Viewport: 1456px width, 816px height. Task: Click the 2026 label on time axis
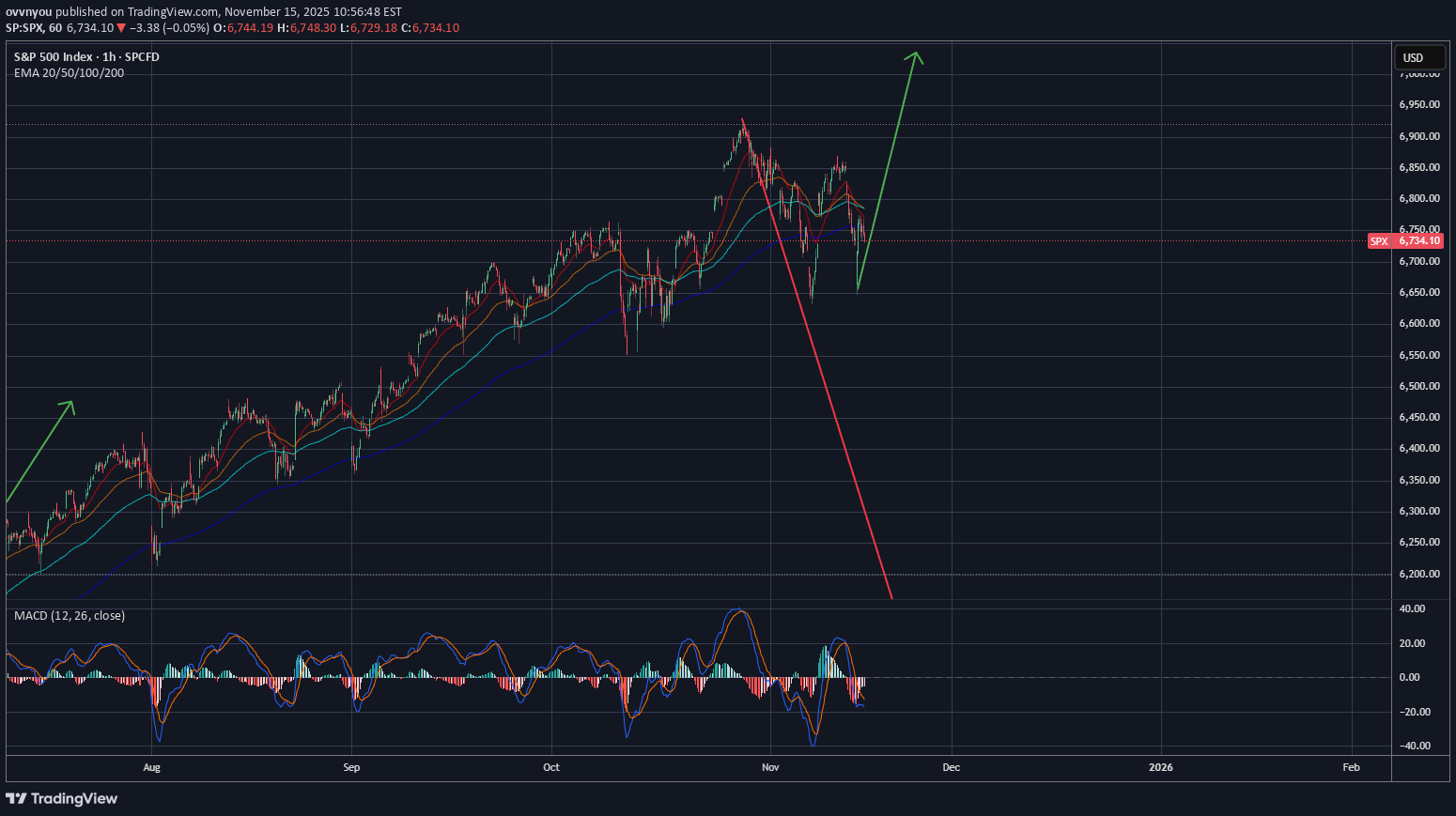coord(1161,767)
